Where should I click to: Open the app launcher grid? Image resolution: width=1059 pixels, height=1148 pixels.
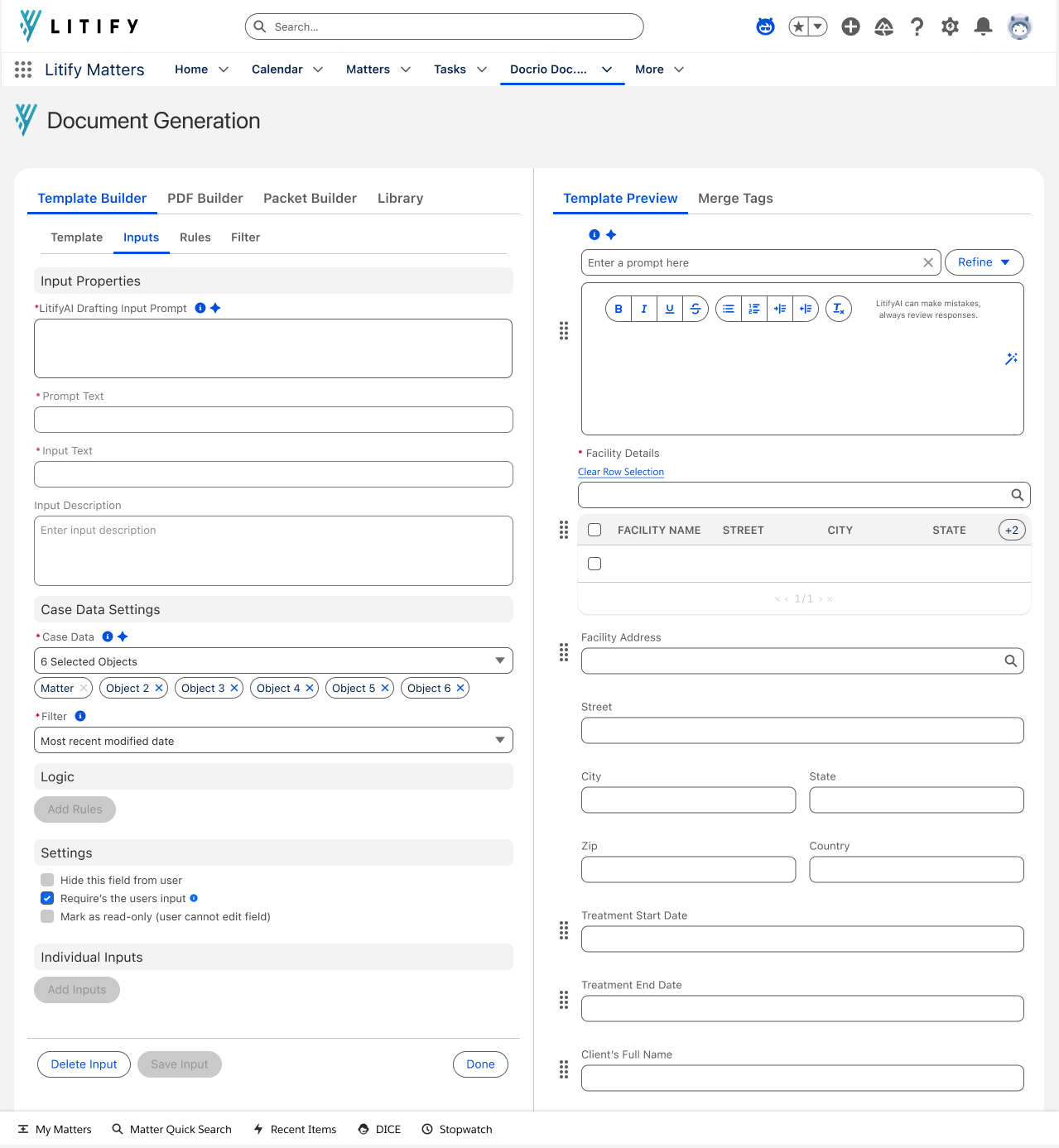(23, 70)
